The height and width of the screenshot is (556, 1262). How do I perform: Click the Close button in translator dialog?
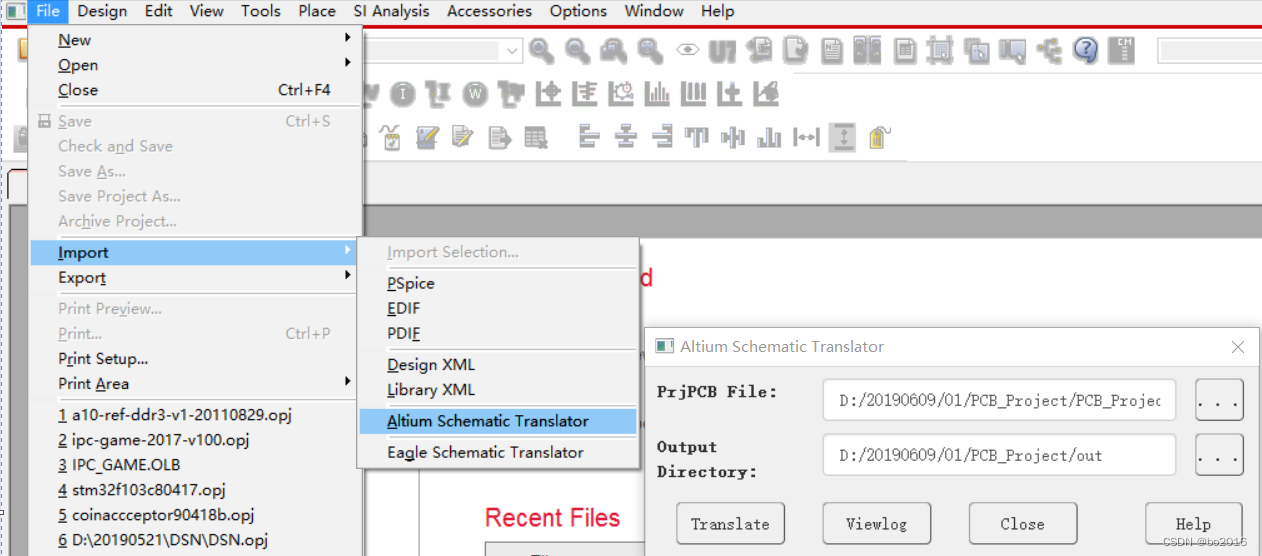pos(1022,524)
